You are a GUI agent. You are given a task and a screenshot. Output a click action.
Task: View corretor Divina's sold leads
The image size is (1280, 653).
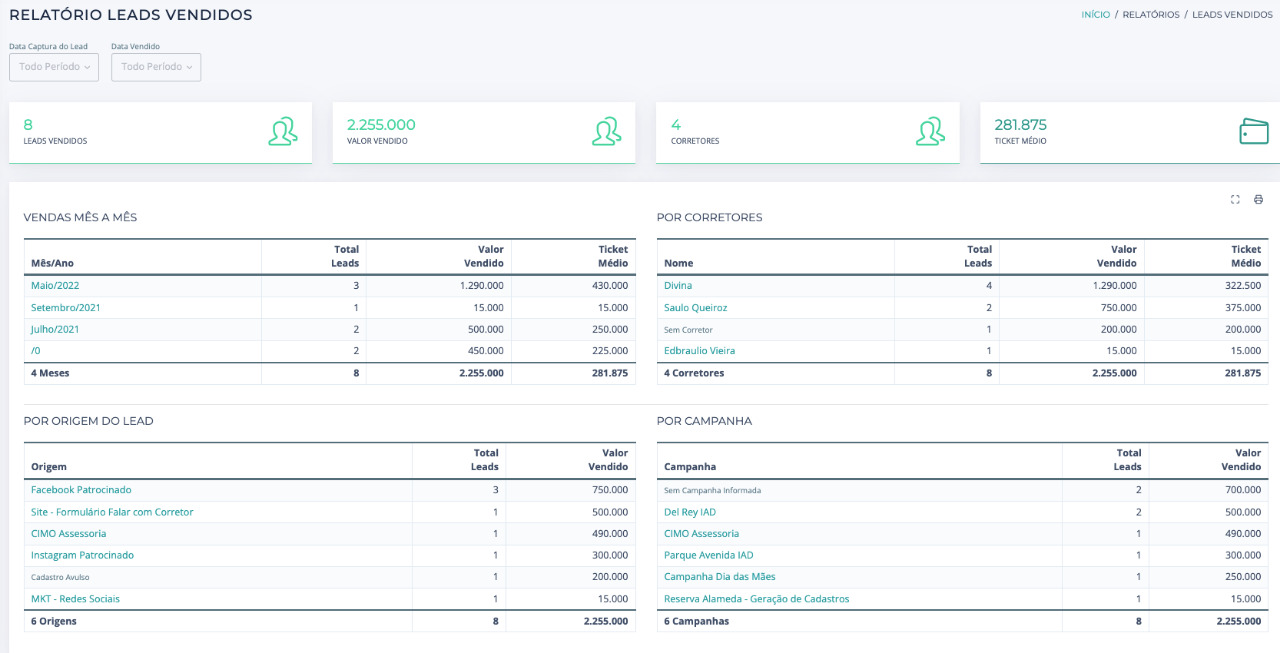pyautogui.click(x=678, y=285)
